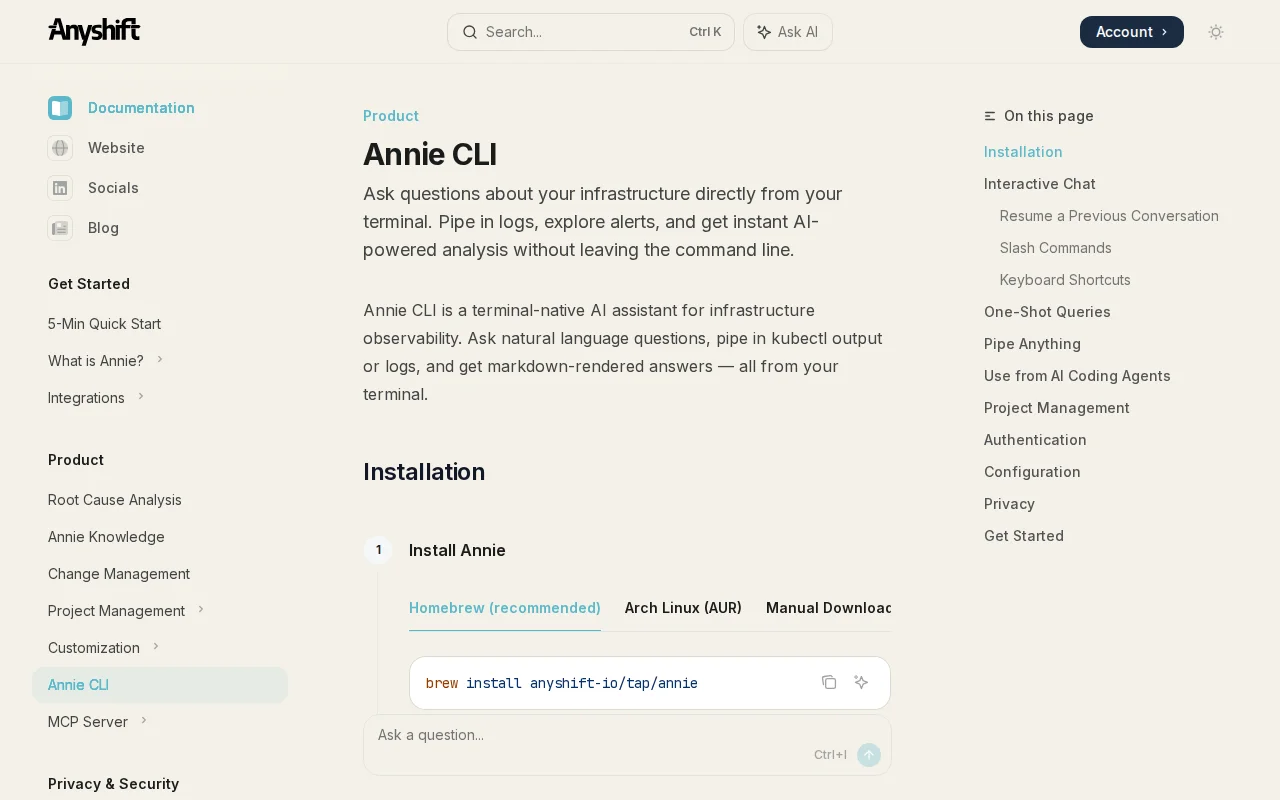
Task: Open 5-Min Quick Start page
Action: [104, 324]
